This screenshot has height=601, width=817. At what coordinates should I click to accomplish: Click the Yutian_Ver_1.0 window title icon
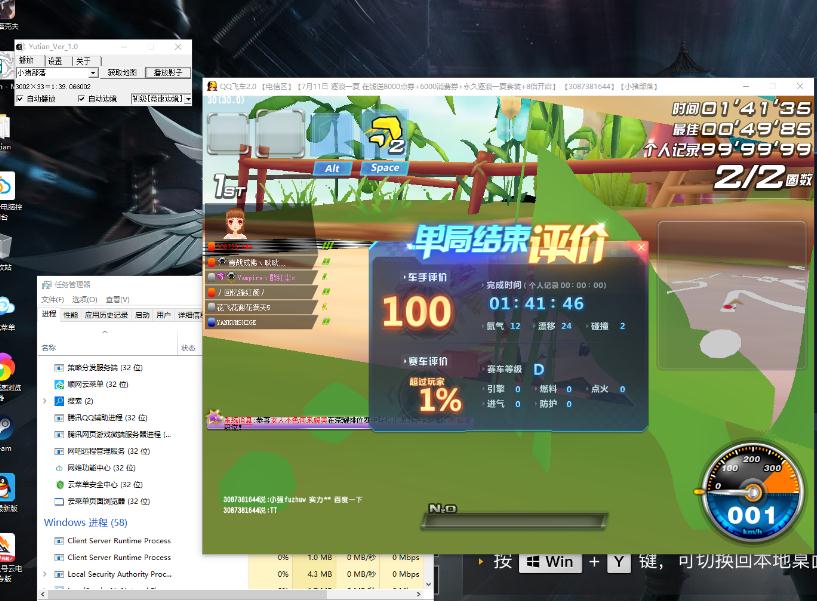click(x=21, y=47)
